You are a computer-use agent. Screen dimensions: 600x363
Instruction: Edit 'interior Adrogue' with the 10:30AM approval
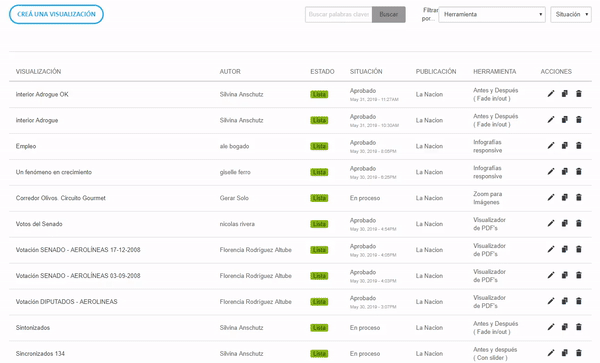pos(551,120)
